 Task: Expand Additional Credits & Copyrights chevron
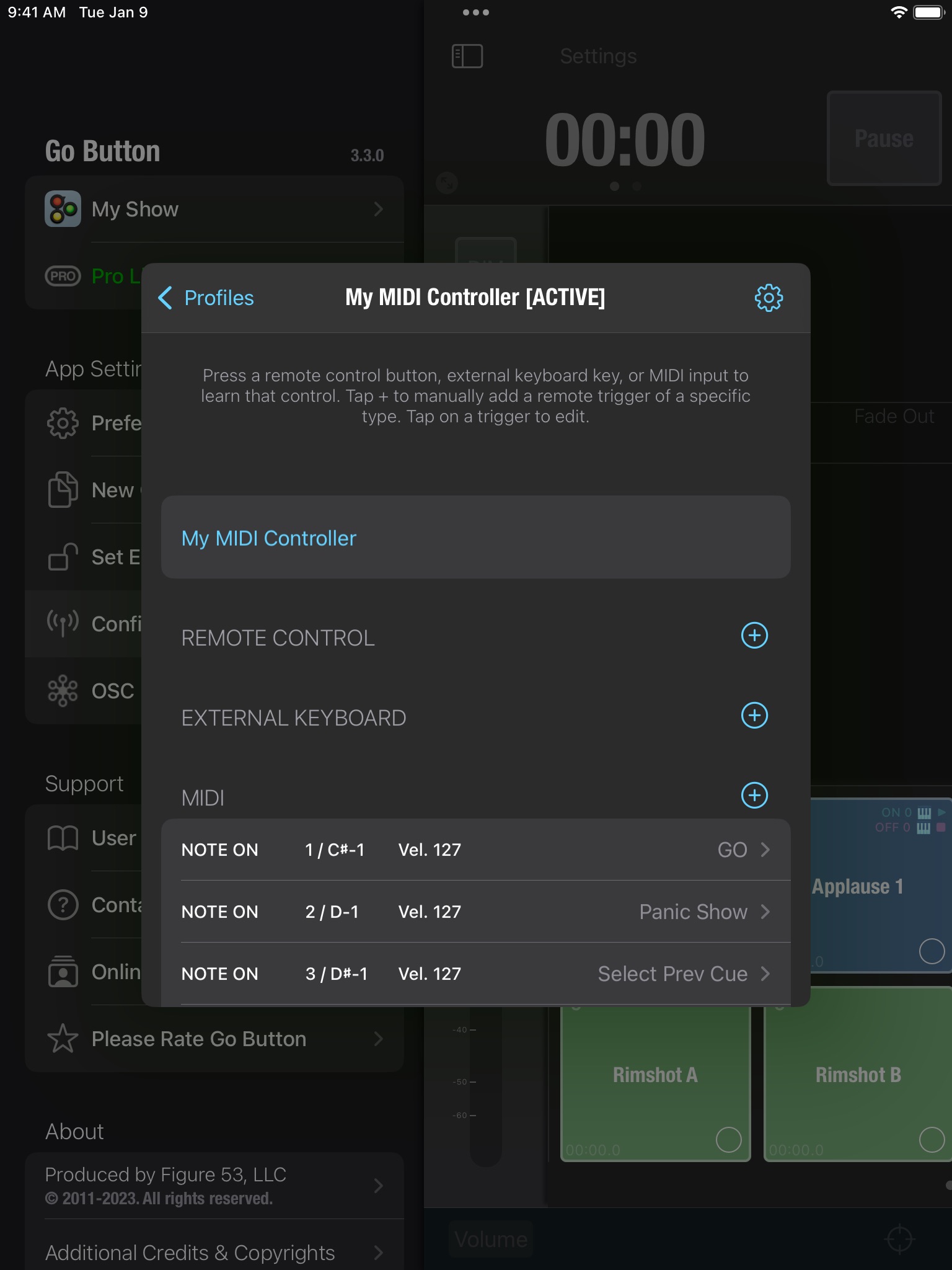(379, 1253)
